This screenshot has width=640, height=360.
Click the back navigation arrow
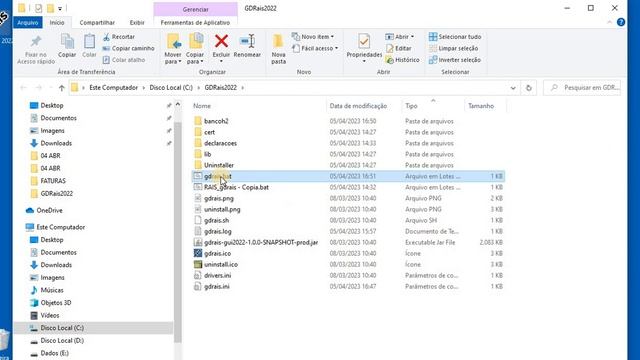coord(24,88)
